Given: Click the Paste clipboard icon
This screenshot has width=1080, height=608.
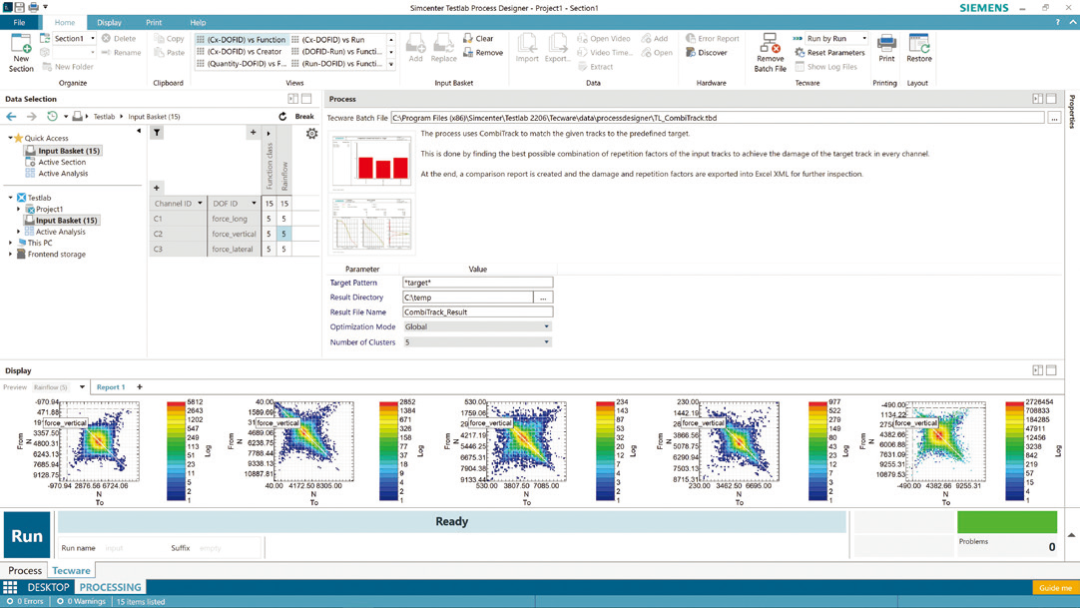Looking at the screenshot, I should (159, 52).
